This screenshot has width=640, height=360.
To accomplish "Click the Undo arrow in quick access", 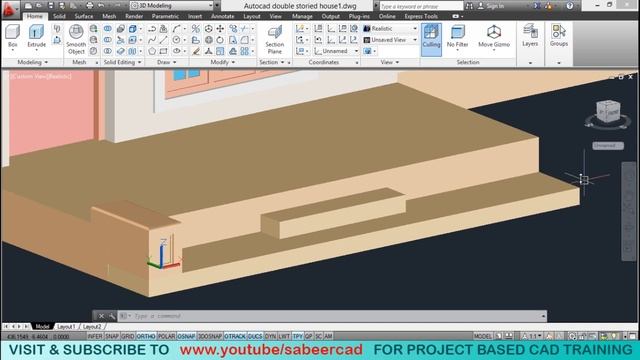I will coord(101,6).
